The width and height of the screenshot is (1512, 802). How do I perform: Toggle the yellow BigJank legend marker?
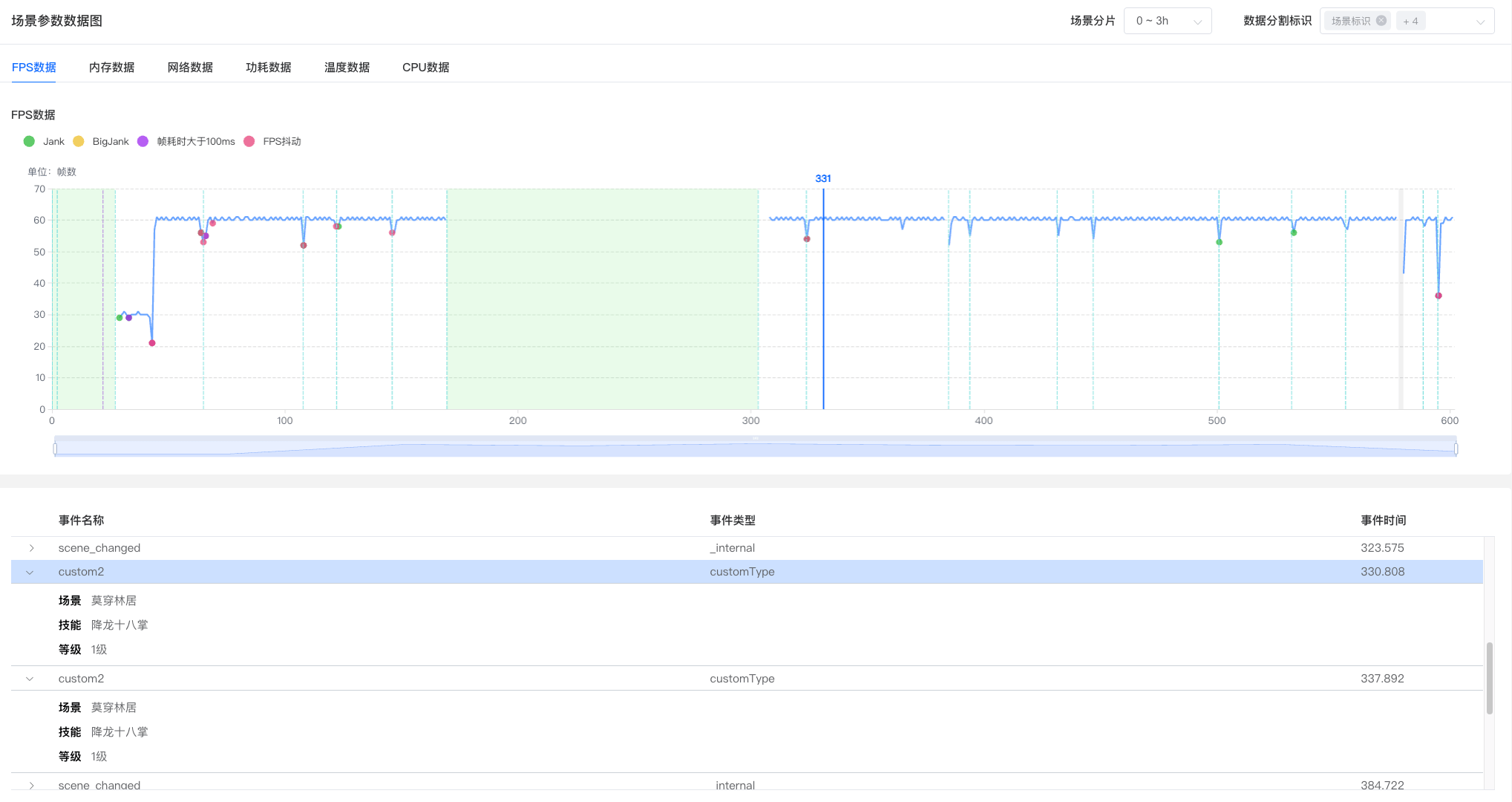click(x=79, y=141)
